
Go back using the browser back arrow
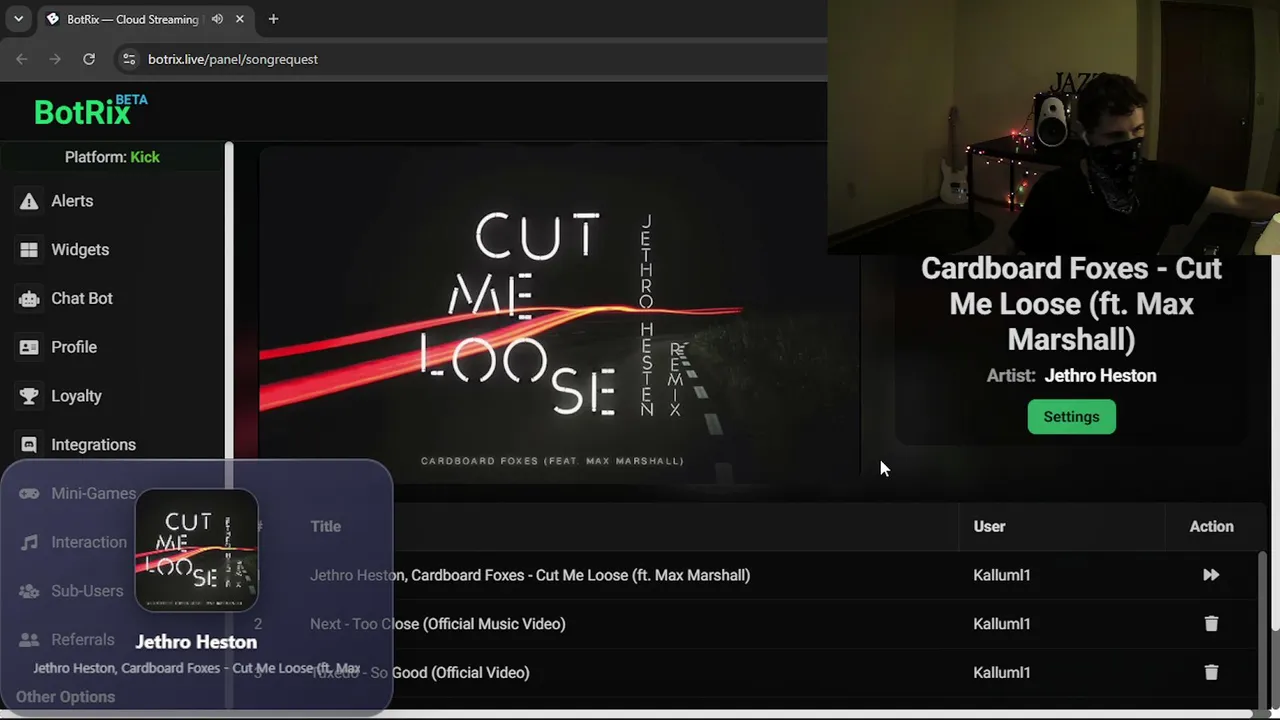(22, 59)
